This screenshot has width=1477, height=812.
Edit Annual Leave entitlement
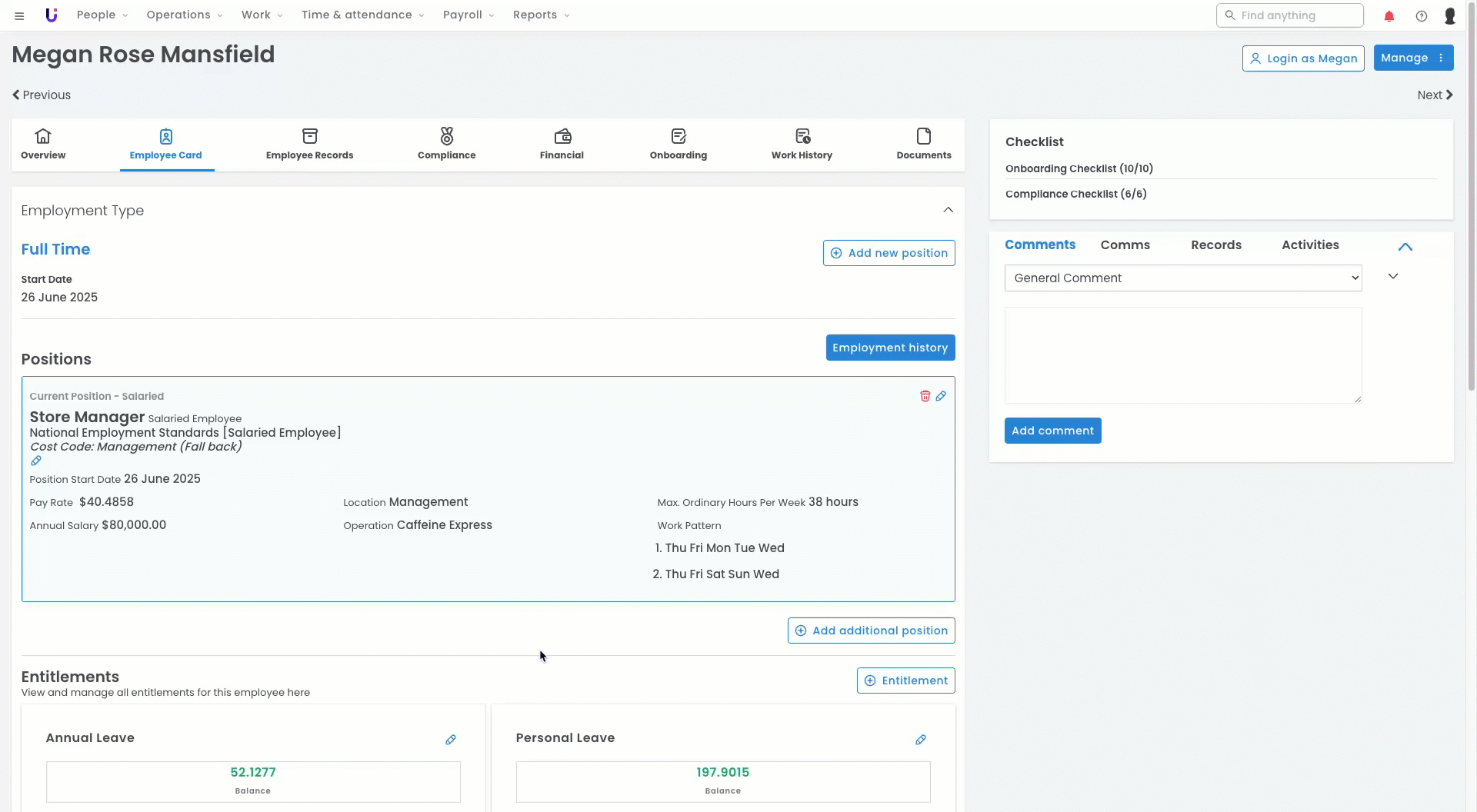point(451,740)
